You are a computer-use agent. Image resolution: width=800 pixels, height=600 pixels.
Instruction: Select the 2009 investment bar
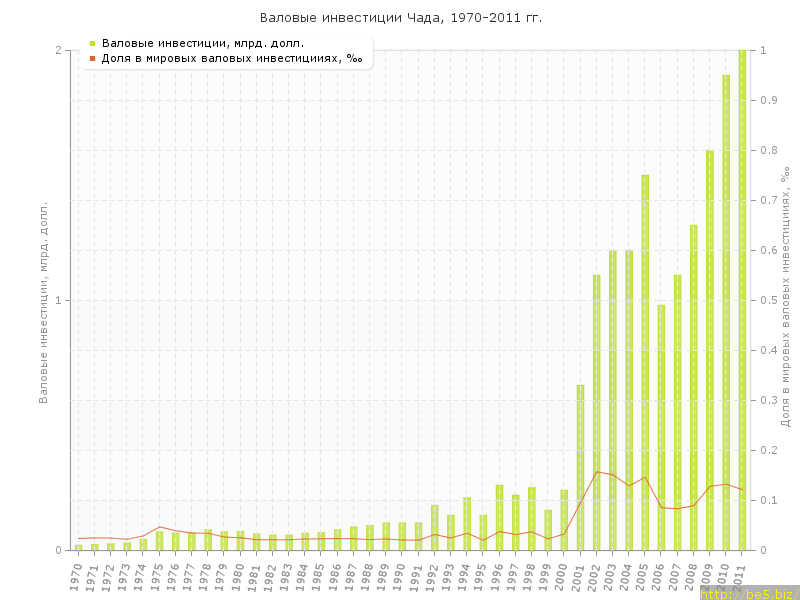710,350
